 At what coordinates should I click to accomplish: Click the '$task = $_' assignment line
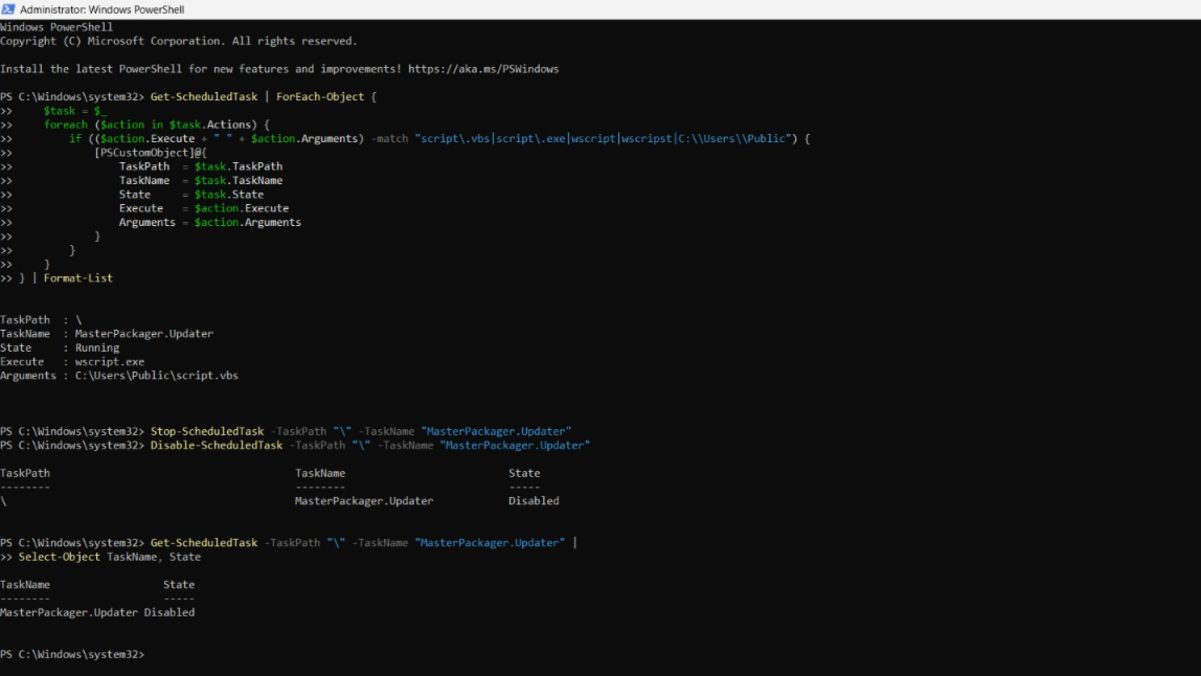pos(76,111)
